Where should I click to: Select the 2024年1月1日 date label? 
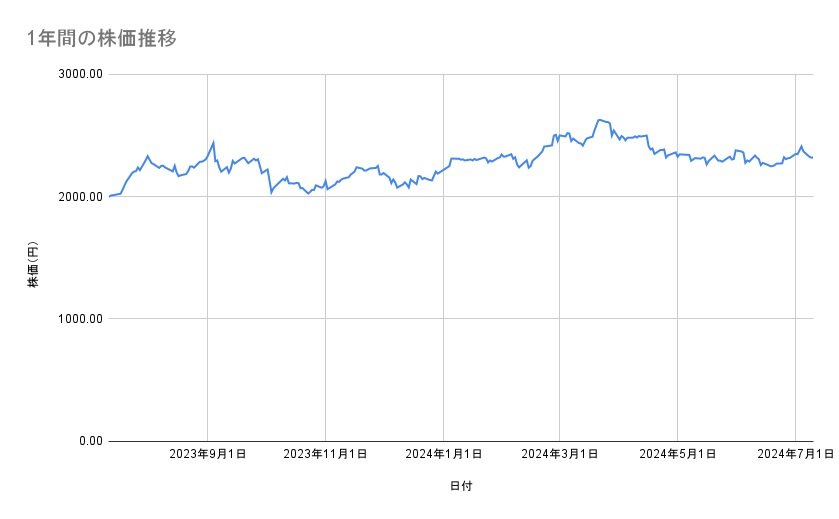tap(443, 455)
